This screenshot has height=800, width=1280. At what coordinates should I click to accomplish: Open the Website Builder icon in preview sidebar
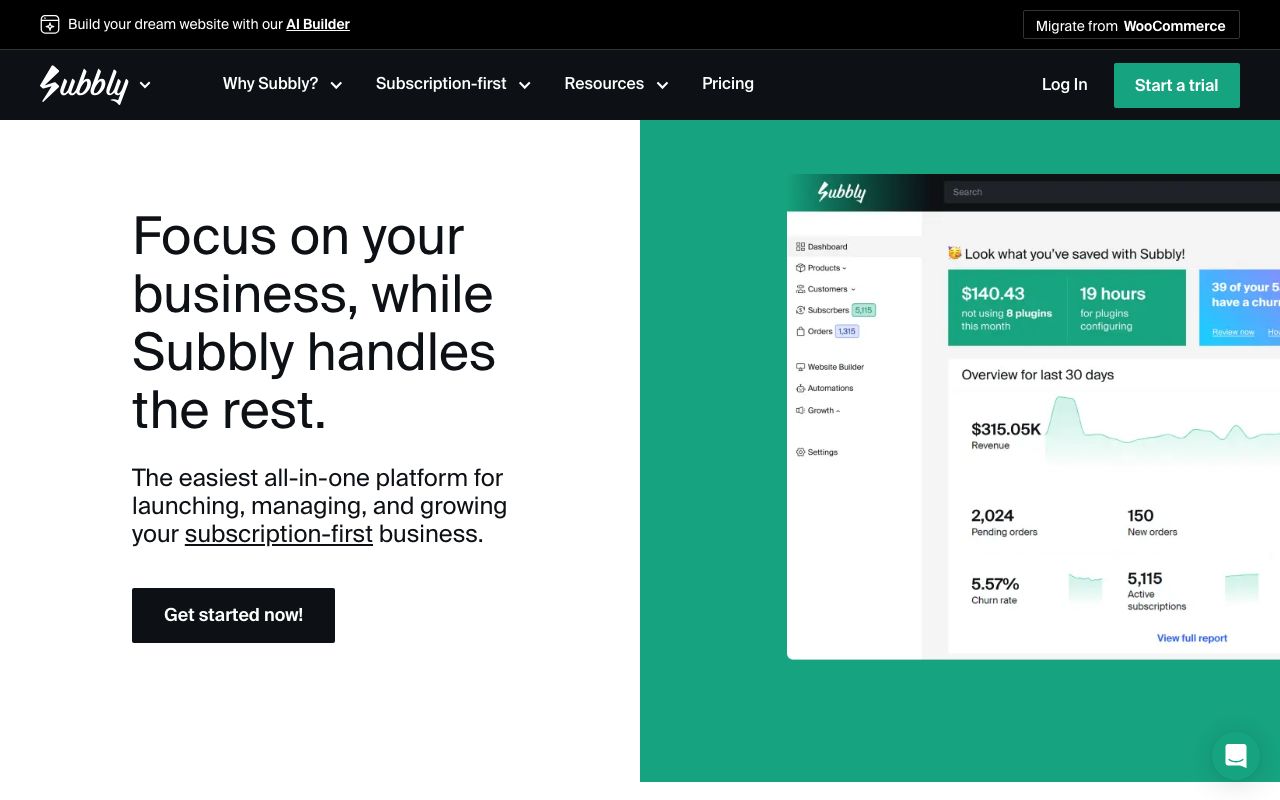click(800, 367)
